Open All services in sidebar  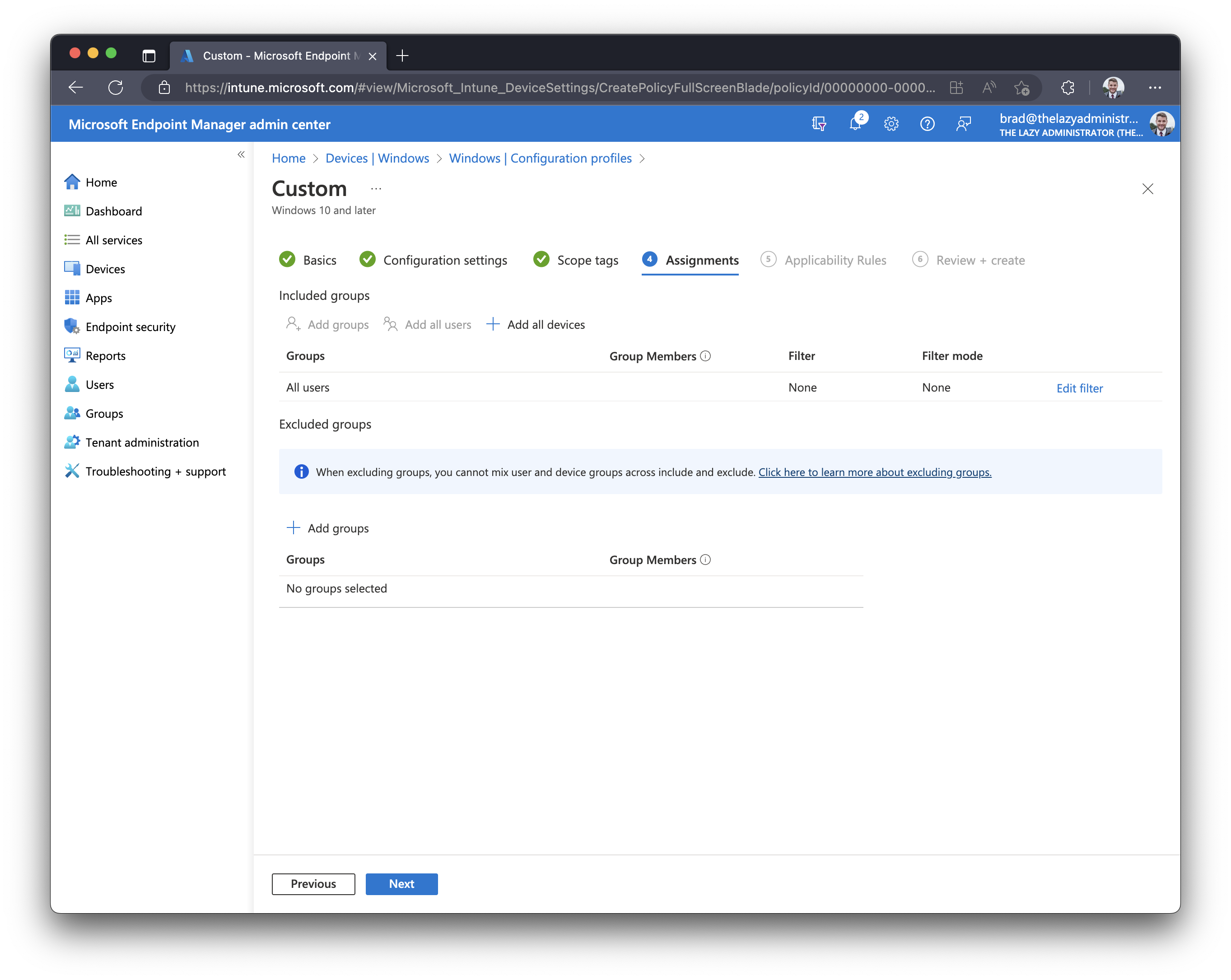(103, 240)
